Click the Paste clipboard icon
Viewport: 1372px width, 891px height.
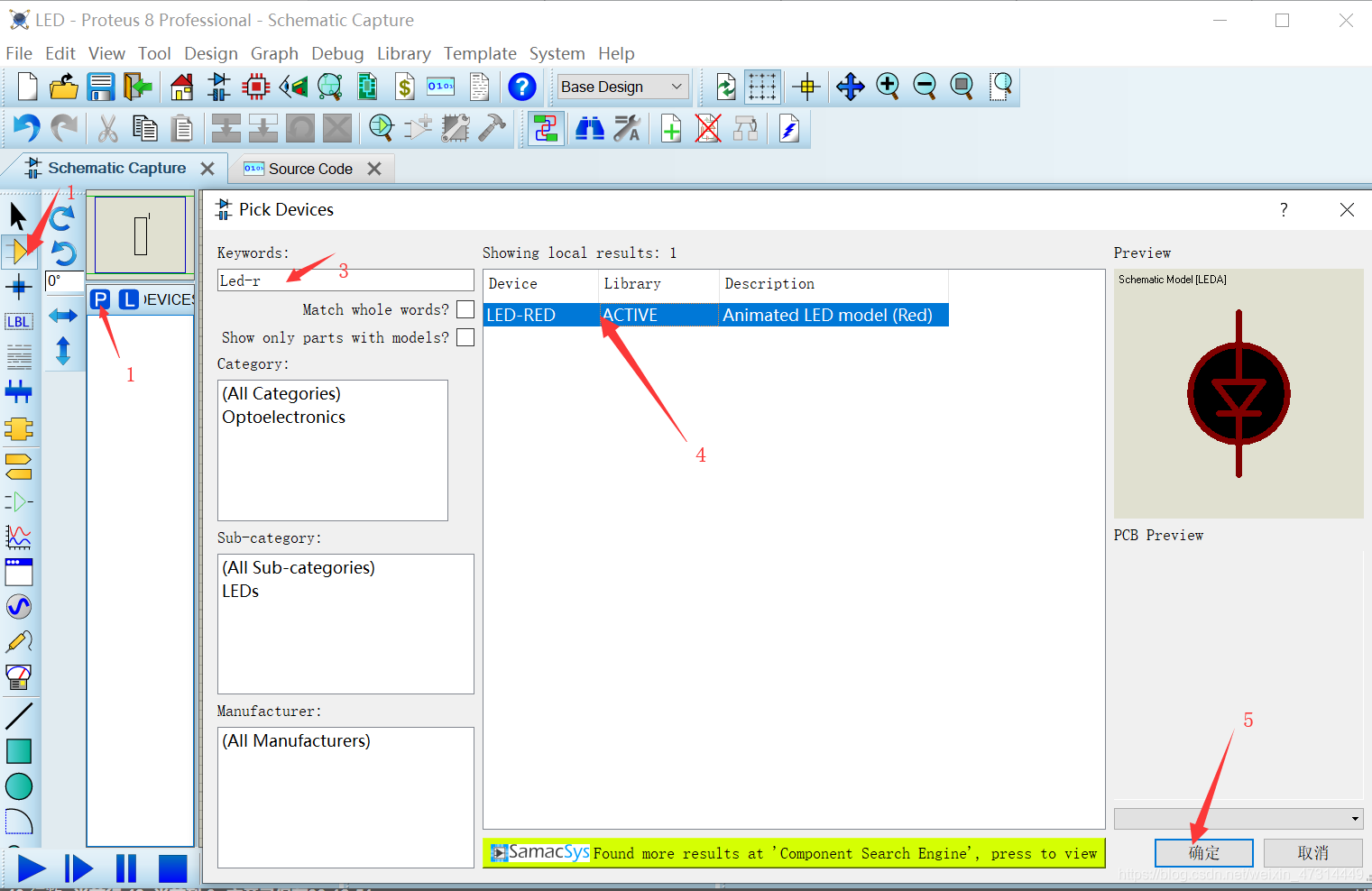(181, 128)
